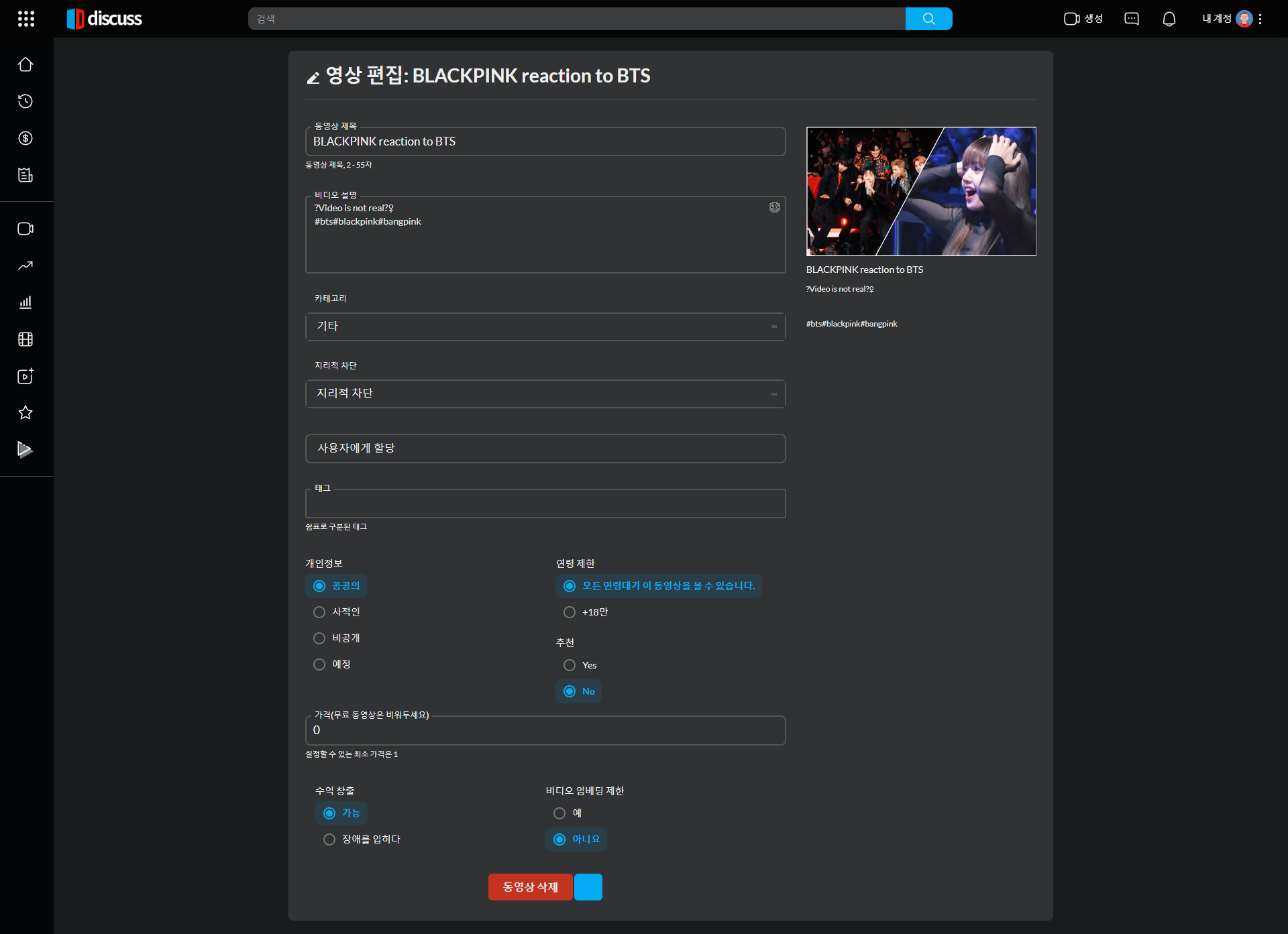Click the 태그 tags input field
1288x934 pixels.
pos(545,504)
